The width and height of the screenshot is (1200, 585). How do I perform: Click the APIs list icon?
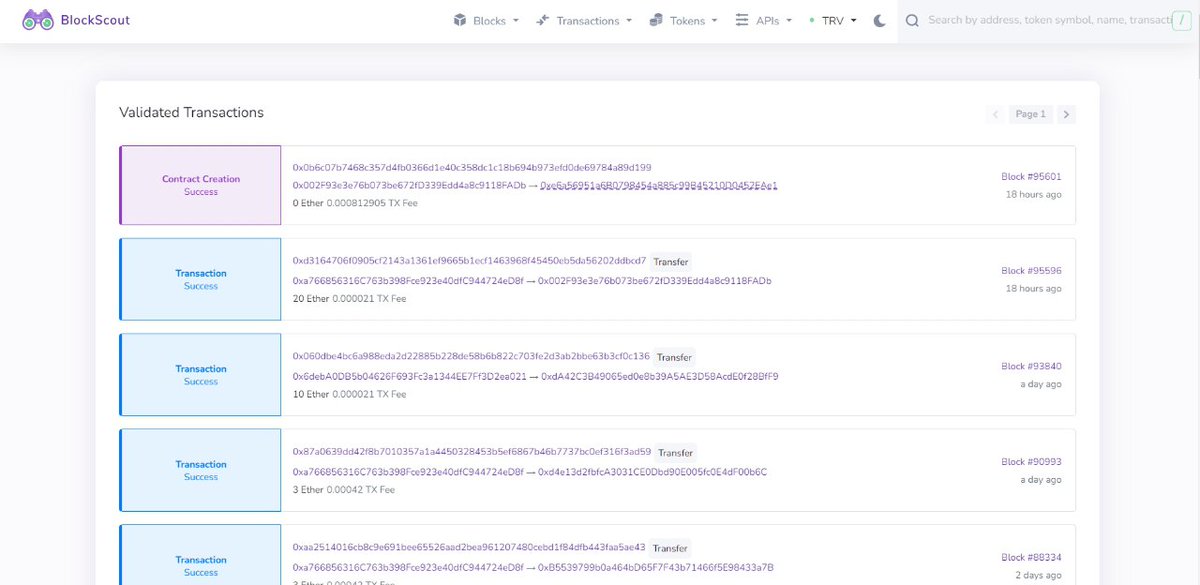742,20
